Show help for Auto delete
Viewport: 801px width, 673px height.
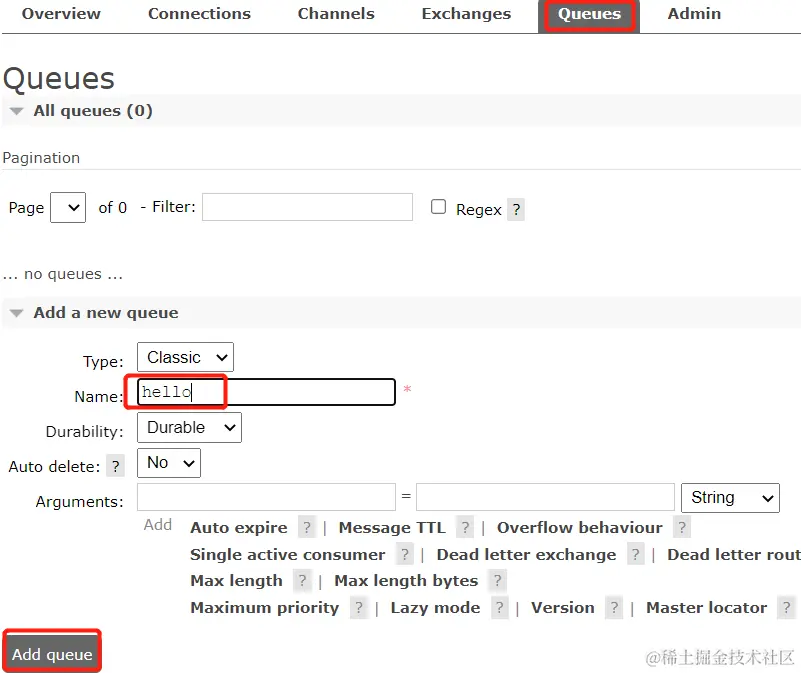[x=115, y=467]
